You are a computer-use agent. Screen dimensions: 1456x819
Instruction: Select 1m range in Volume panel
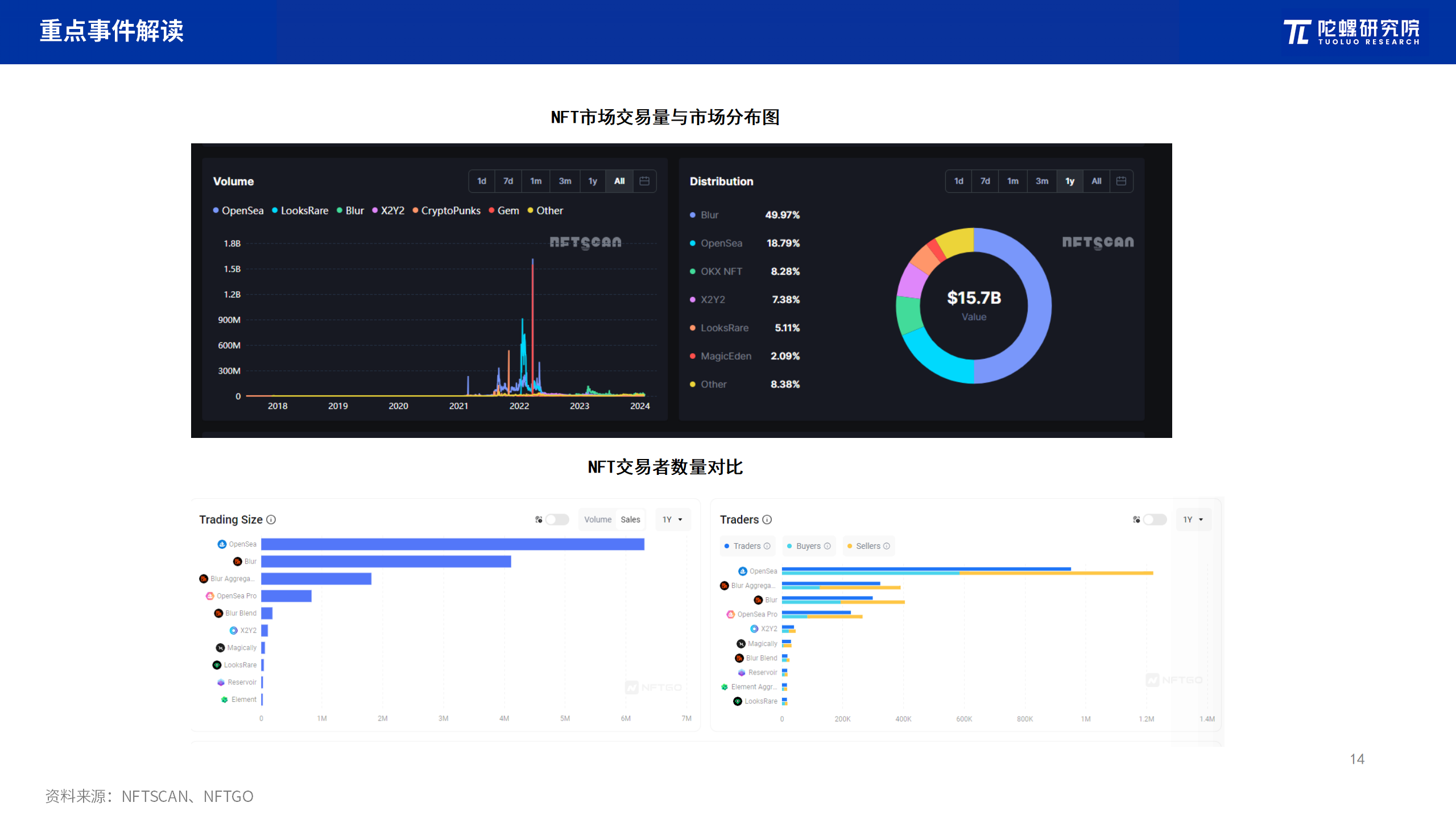click(x=536, y=181)
